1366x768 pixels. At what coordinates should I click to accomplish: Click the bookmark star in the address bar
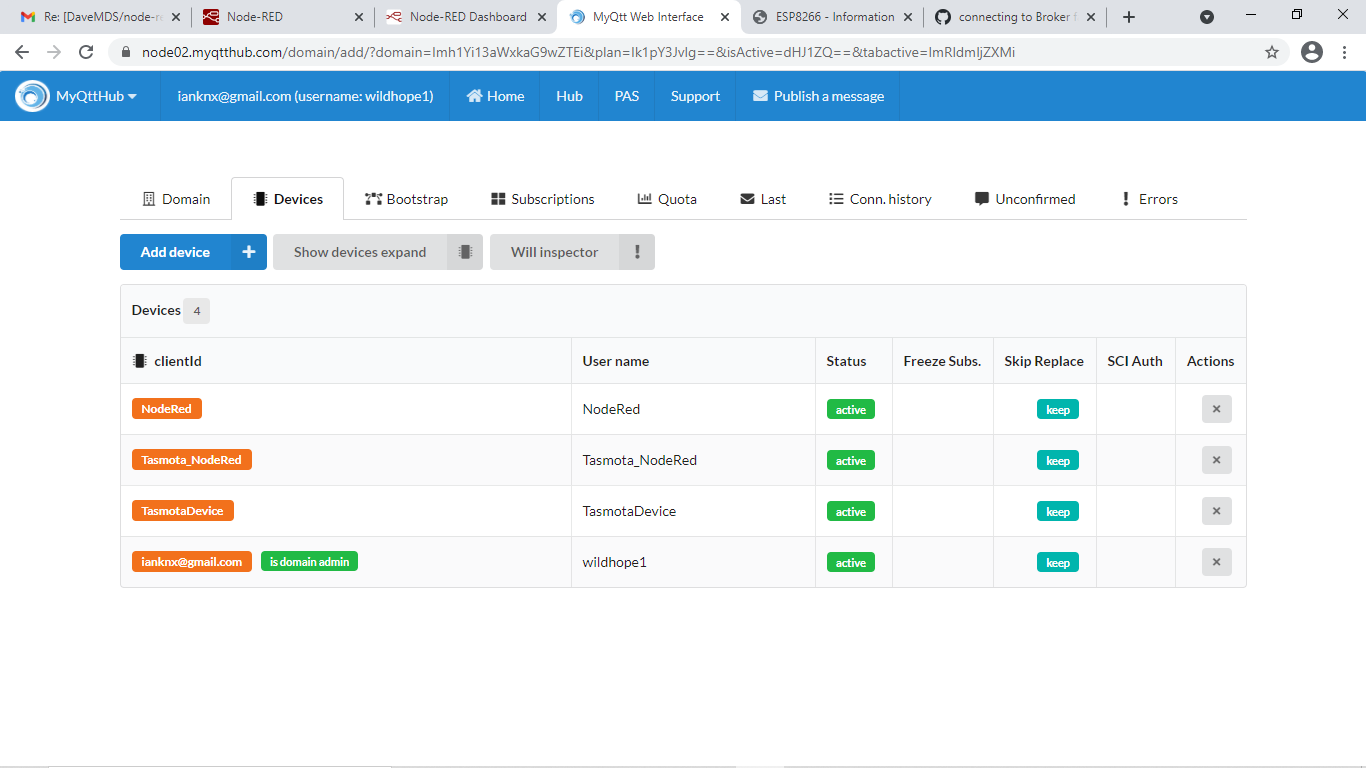1271,51
